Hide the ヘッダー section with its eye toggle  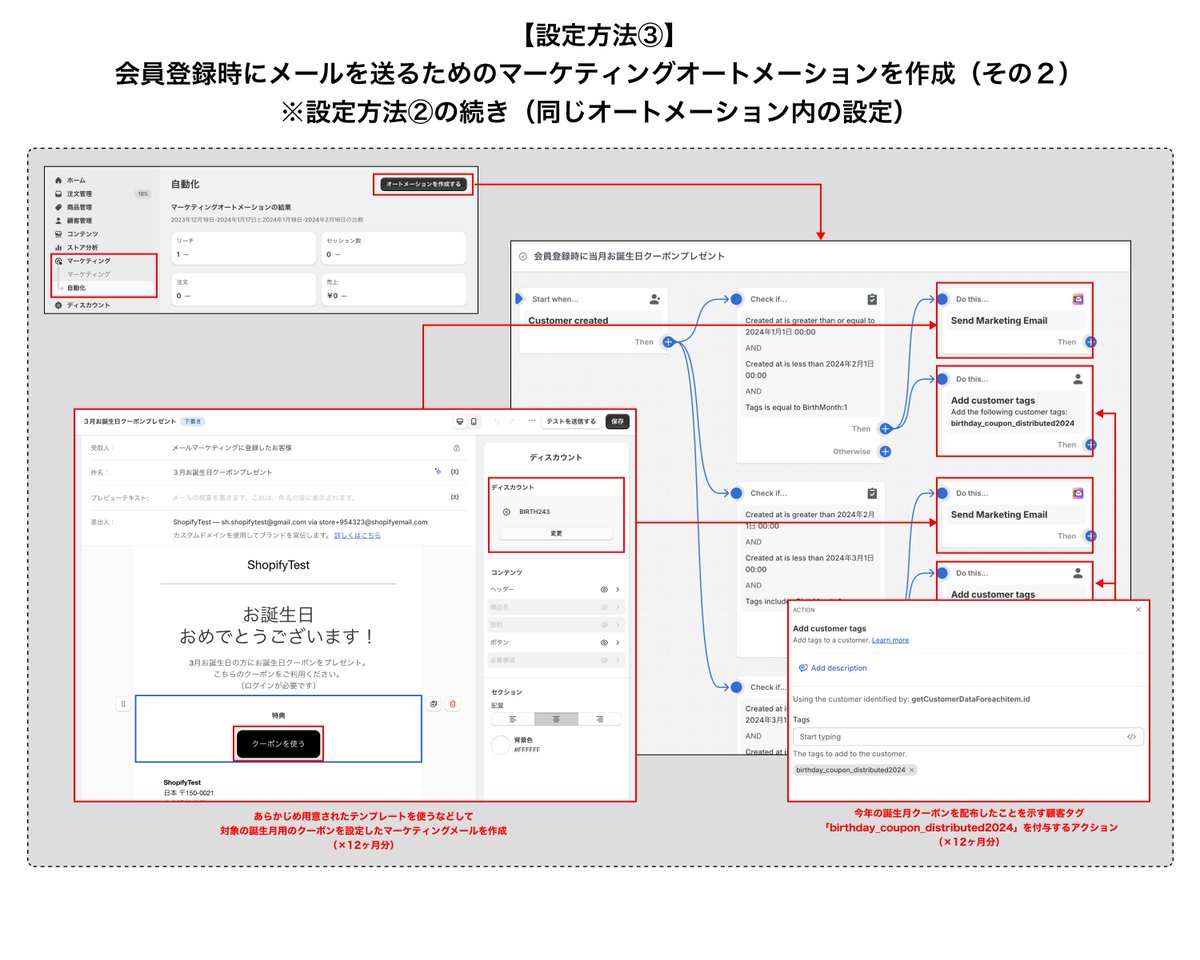pyautogui.click(x=603, y=589)
